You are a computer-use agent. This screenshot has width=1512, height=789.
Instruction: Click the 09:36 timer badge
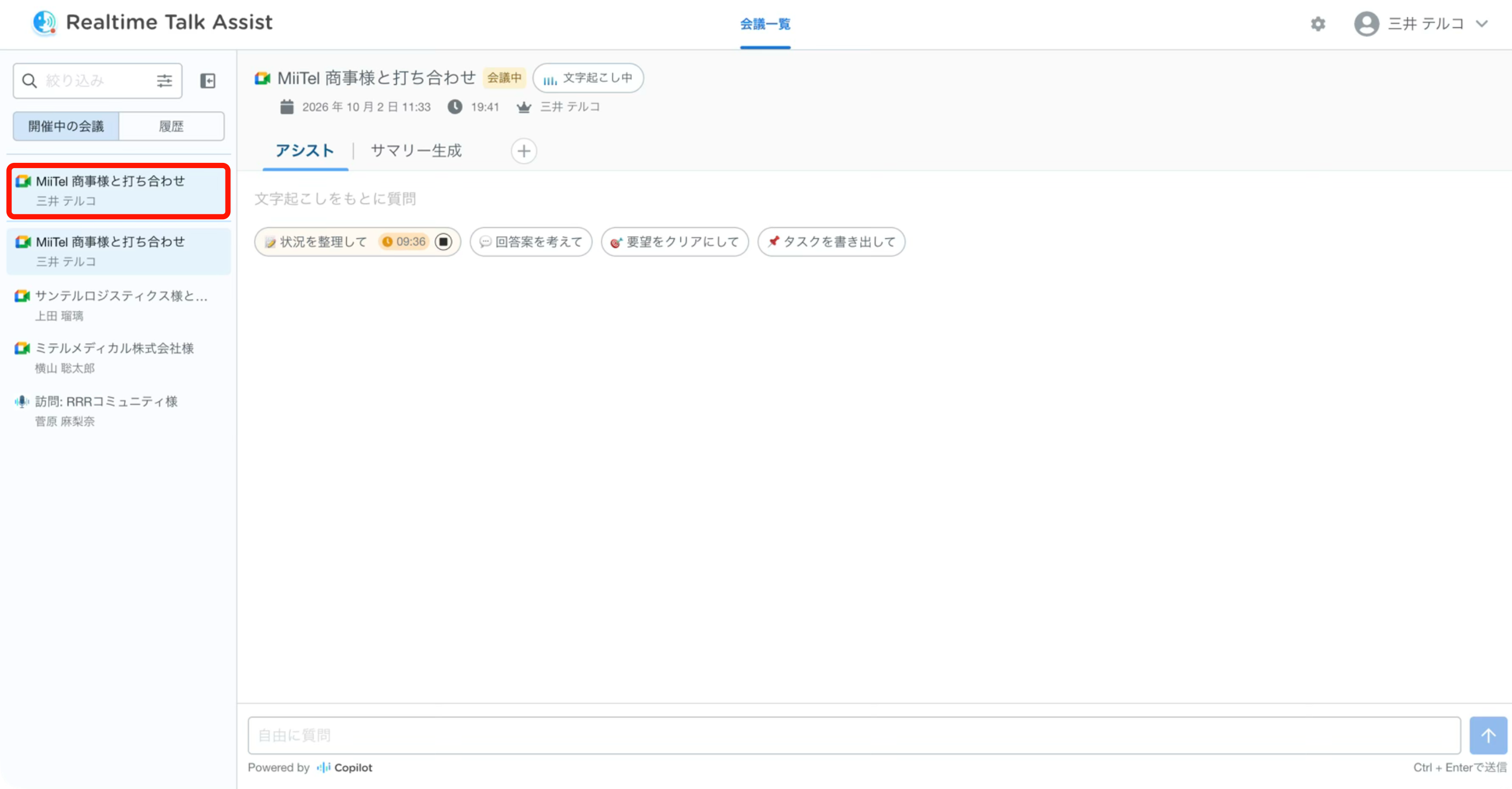pyautogui.click(x=404, y=242)
